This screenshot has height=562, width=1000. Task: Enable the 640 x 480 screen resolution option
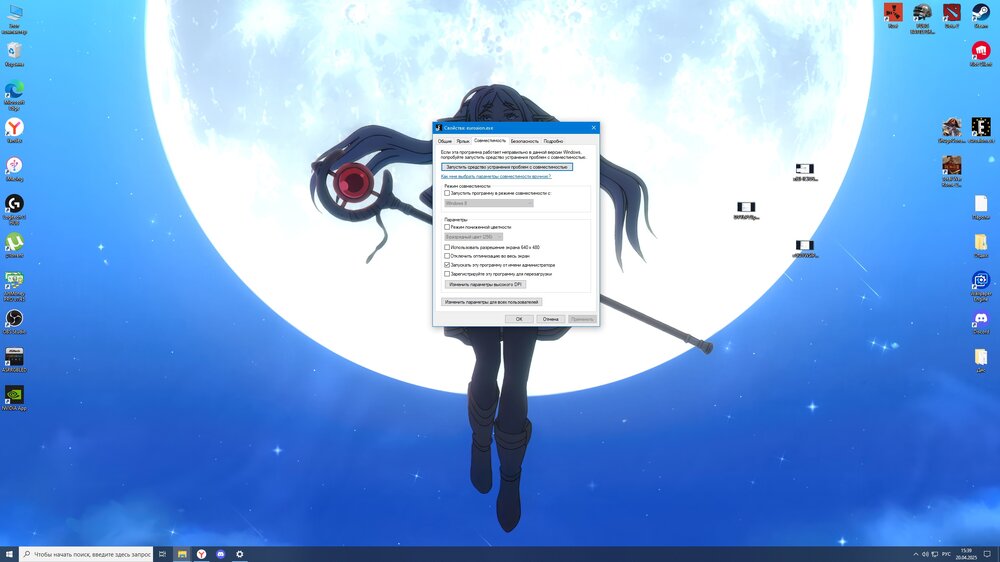tap(447, 246)
